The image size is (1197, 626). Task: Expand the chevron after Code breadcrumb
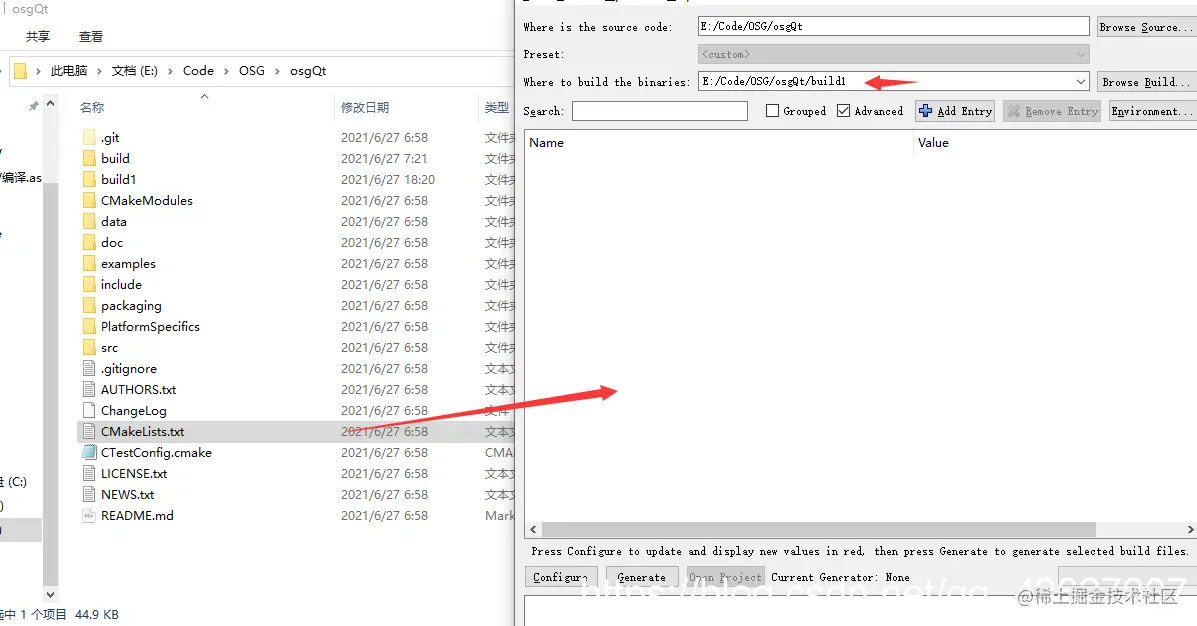point(226,71)
